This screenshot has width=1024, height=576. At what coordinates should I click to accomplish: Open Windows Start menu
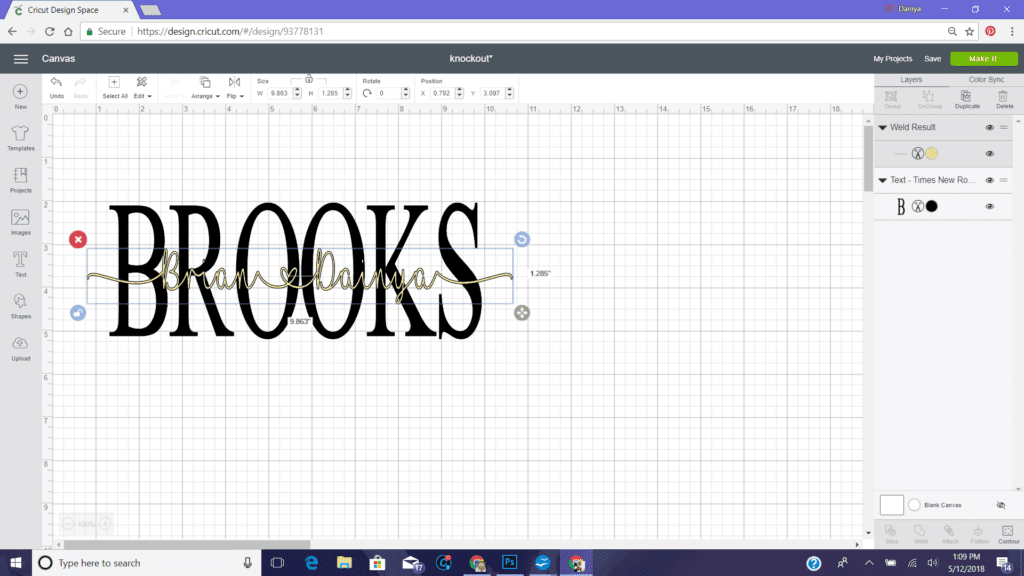(x=16, y=562)
